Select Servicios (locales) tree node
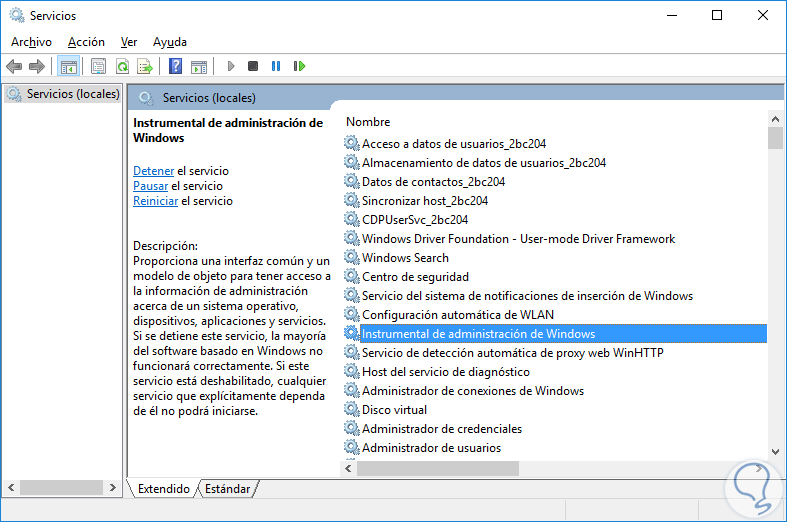Screen dimensions: 787x522 tap(63, 94)
